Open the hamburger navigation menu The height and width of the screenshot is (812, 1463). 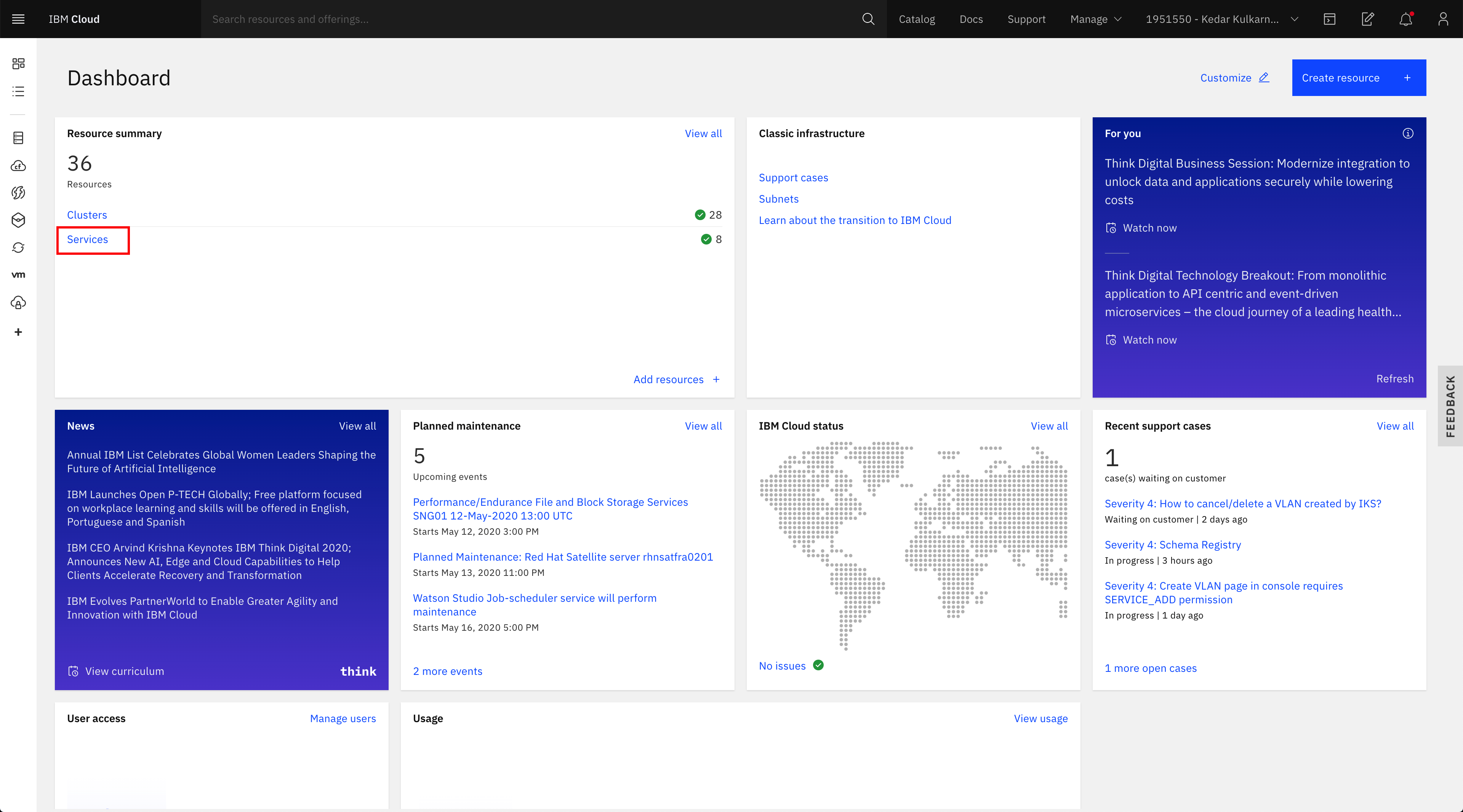18,19
